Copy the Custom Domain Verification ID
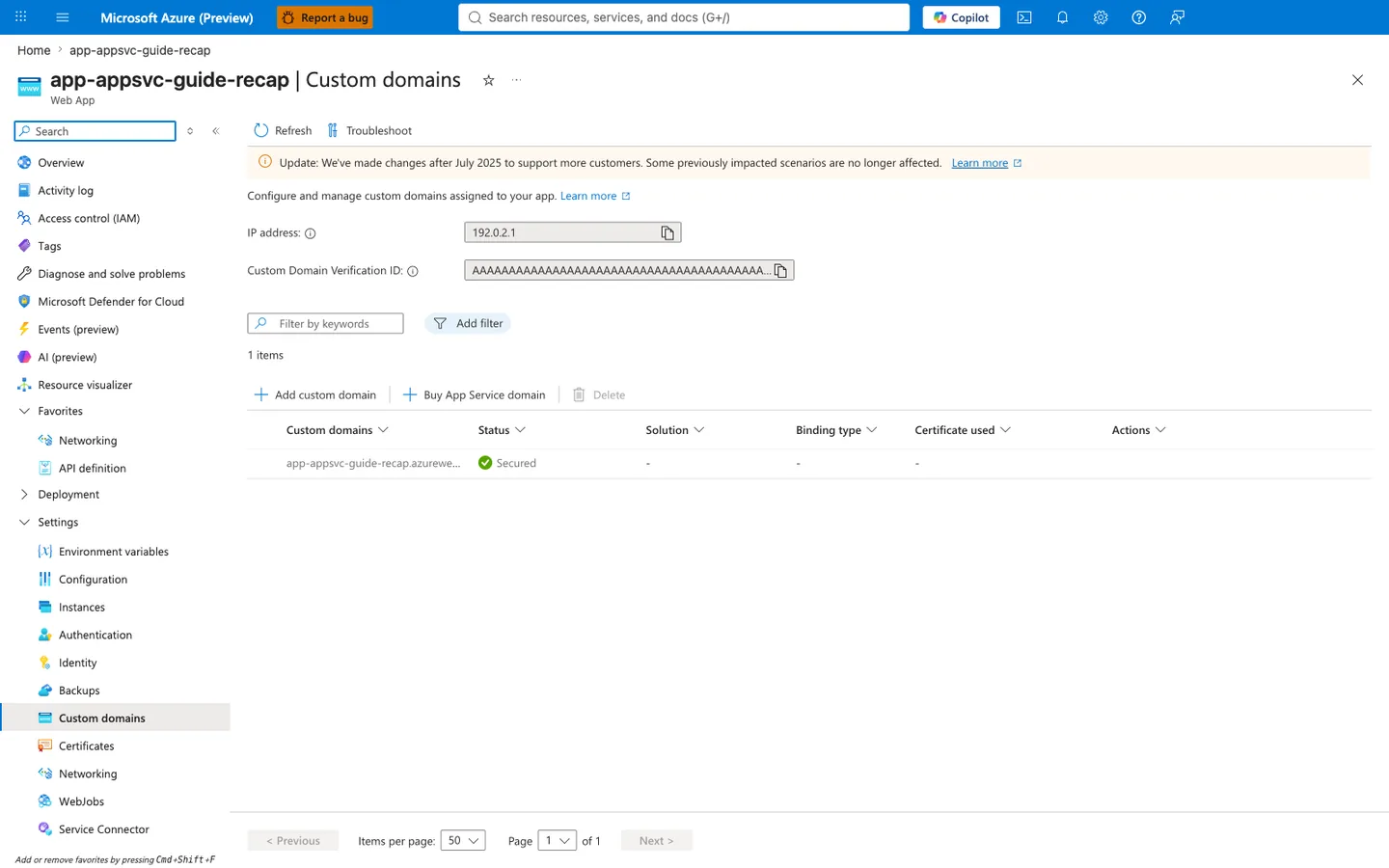The image size is (1389, 868). click(x=781, y=271)
